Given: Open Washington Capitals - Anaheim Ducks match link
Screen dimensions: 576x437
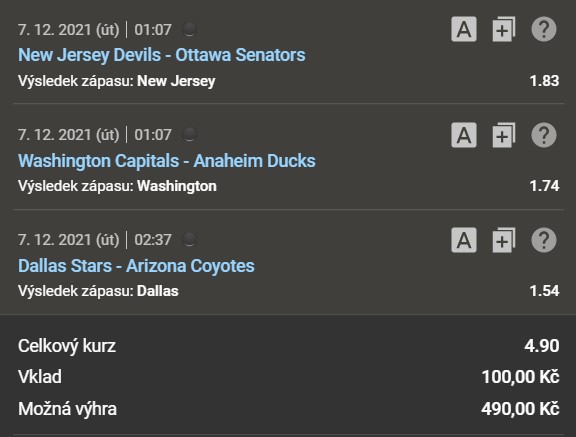Looking at the screenshot, I should (x=167, y=161).
